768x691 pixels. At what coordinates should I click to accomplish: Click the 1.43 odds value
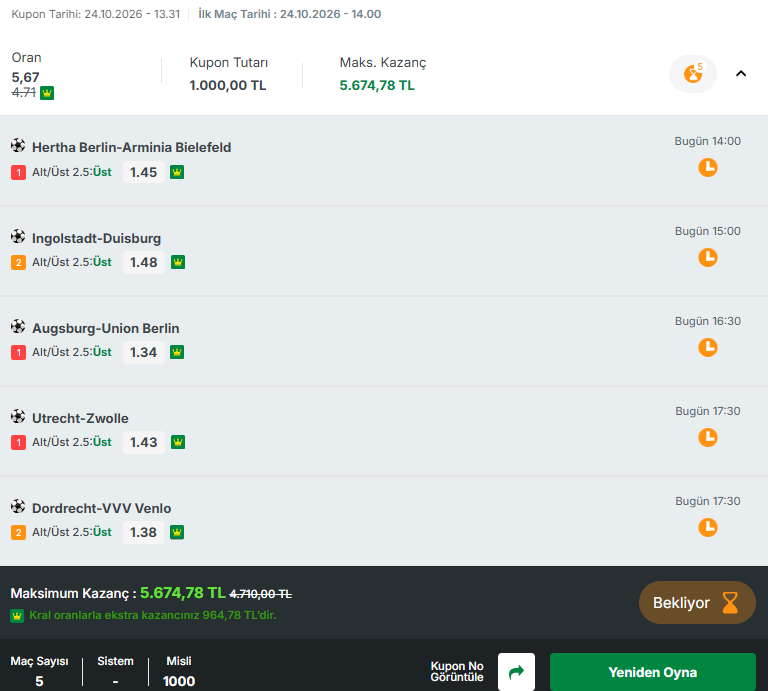pyautogui.click(x=144, y=442)
